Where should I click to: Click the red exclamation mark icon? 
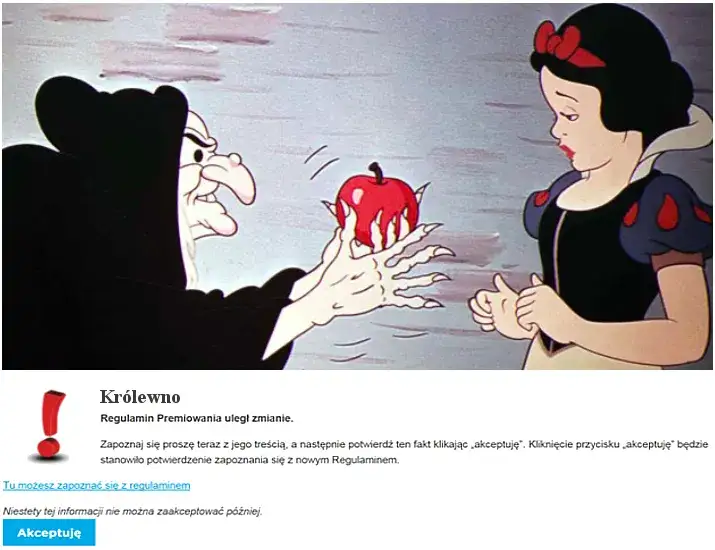coord(49,425)
